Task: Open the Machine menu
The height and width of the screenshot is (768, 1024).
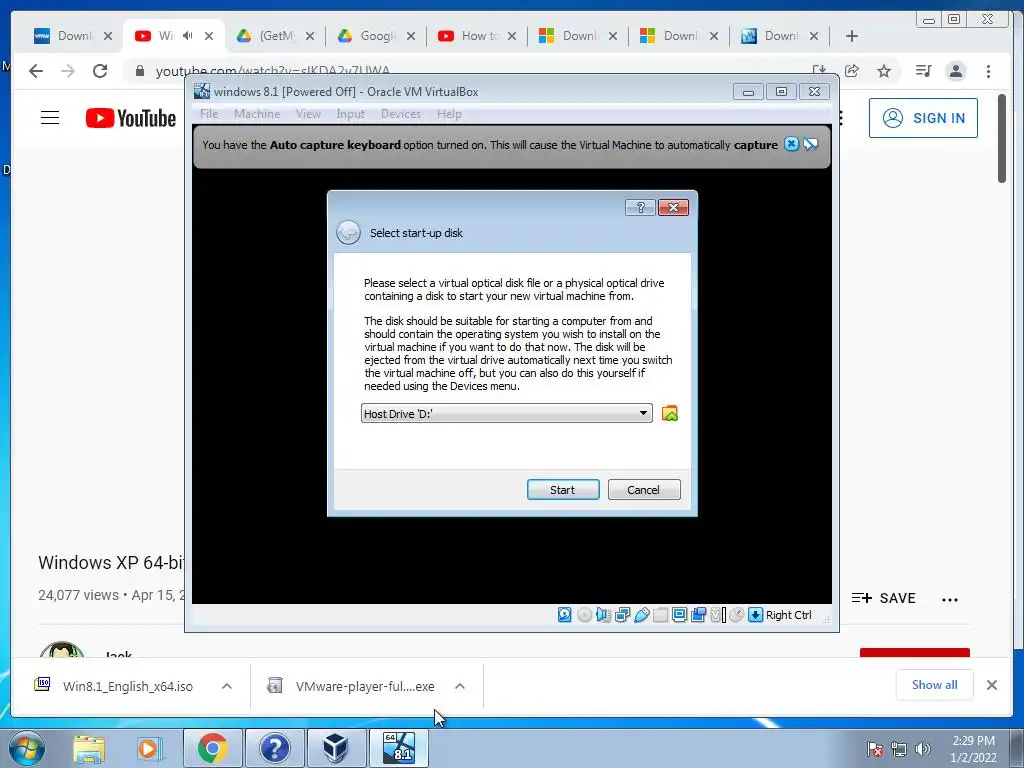Action: 257,114
